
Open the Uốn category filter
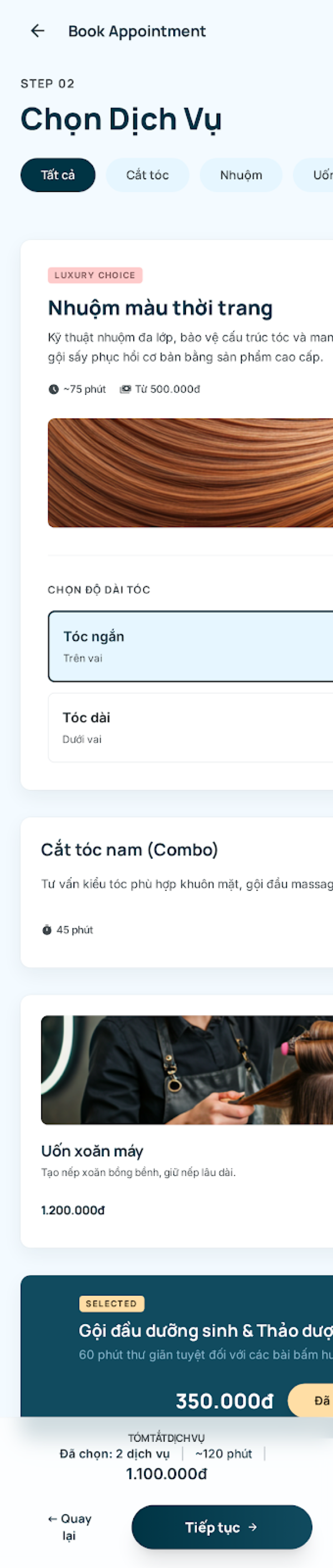click(x=322, y=175)
